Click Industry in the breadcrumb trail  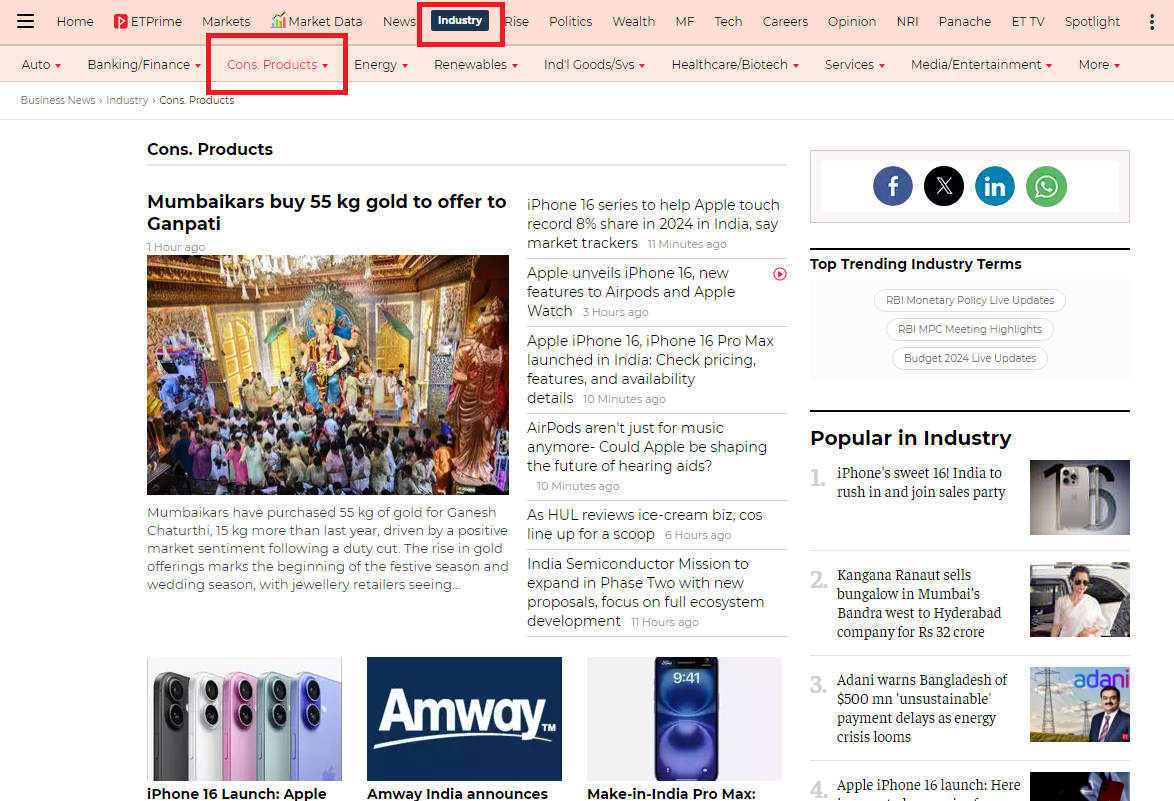(x=127, y=100)
